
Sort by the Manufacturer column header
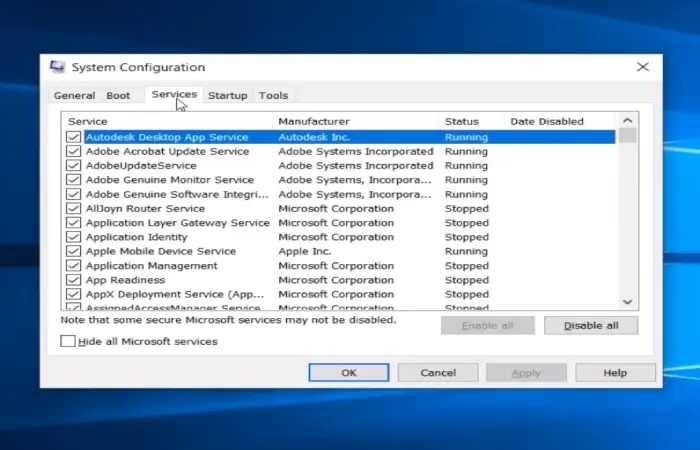357,121
